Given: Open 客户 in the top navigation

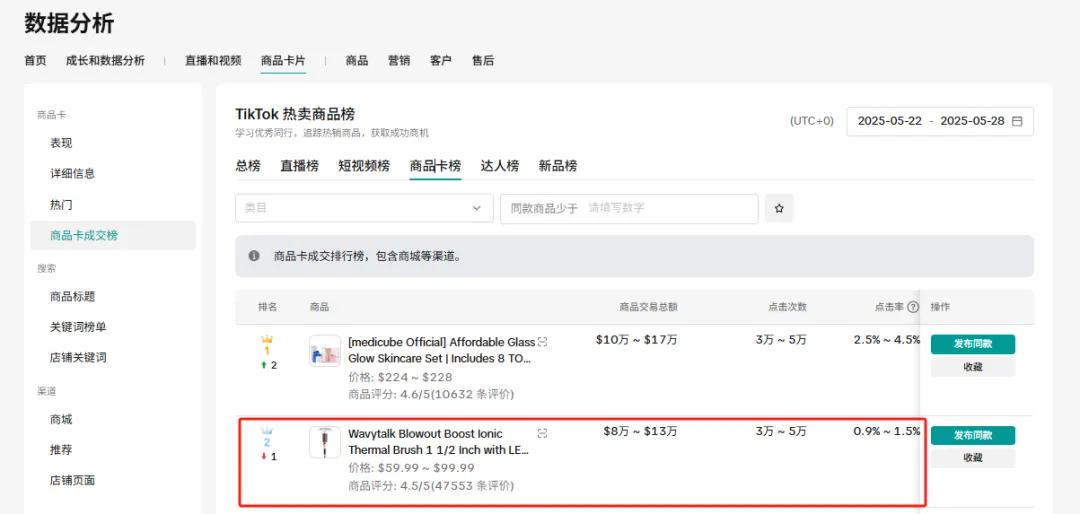Looking at the screenshot, I should pyautogui.click(x=441, y=61).
